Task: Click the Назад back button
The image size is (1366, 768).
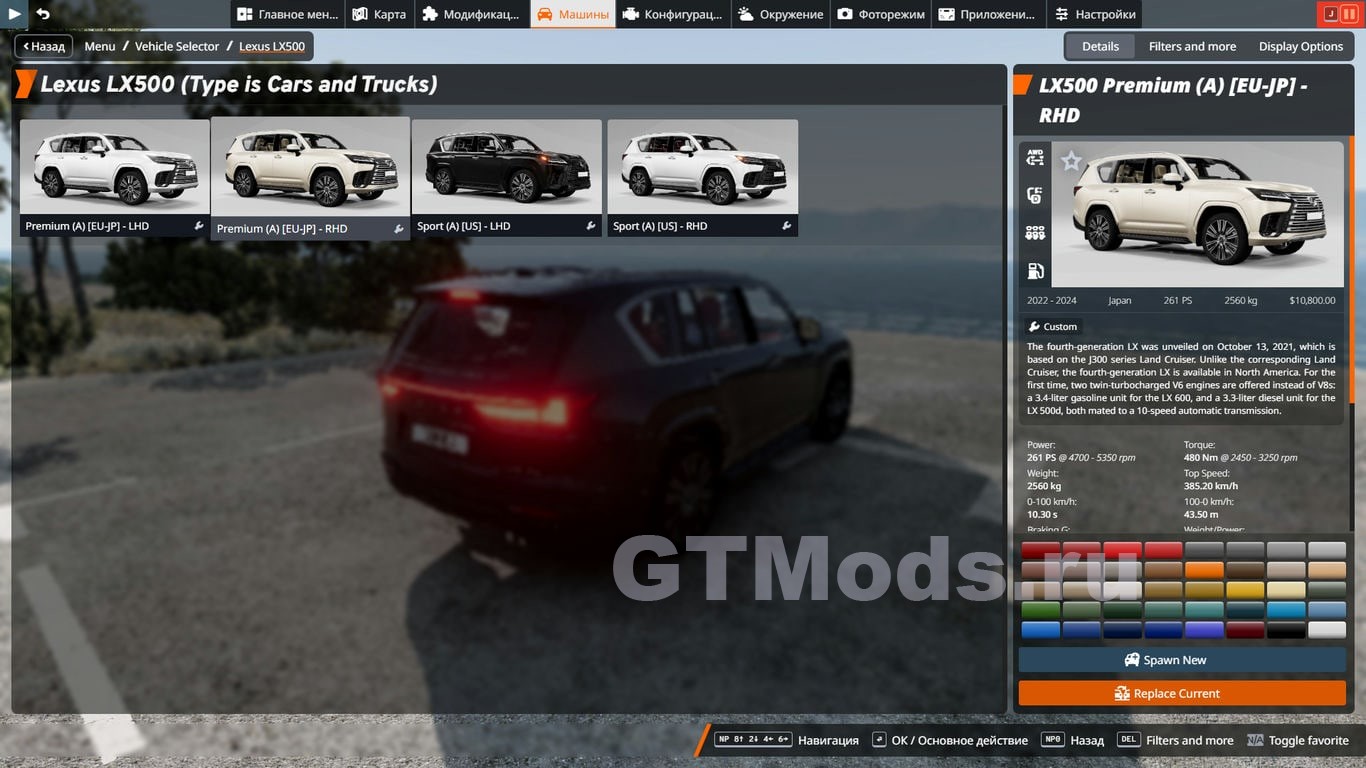Action: [43, 46]
